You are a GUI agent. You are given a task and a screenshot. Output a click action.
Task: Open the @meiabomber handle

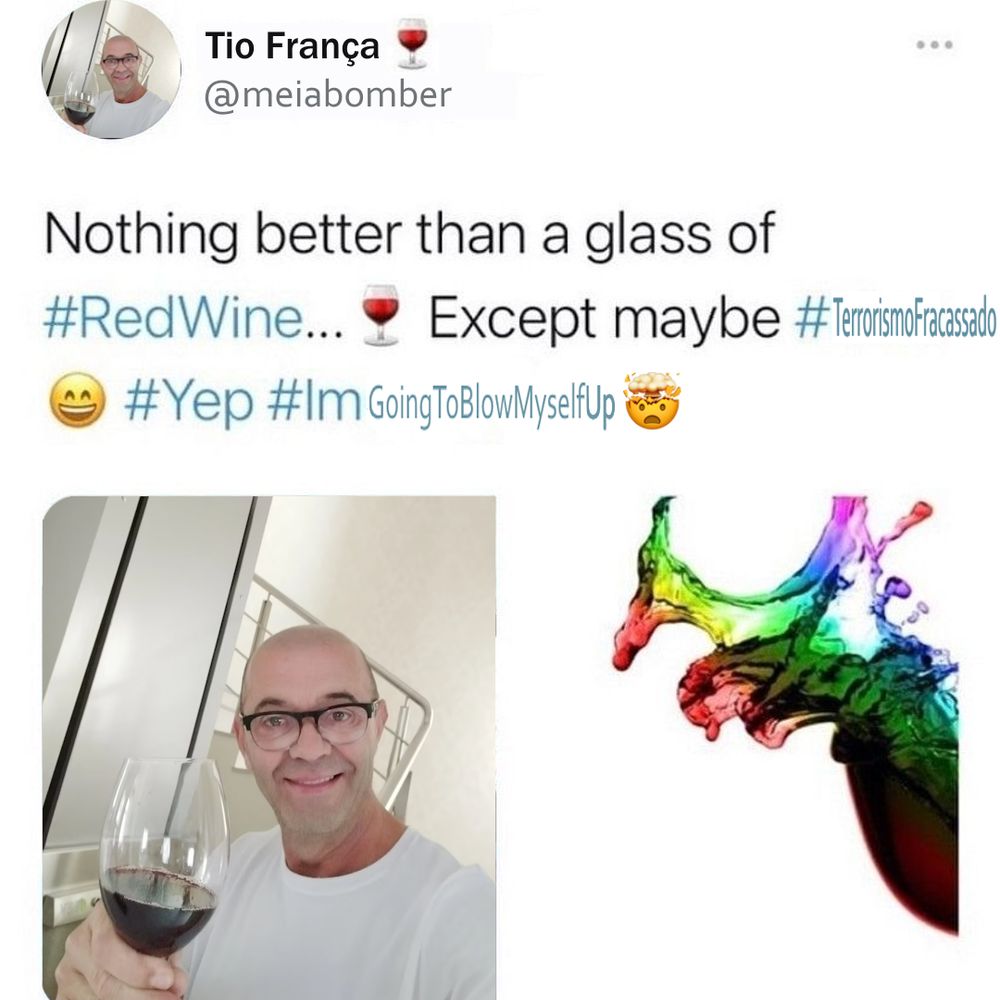[328, 95]
